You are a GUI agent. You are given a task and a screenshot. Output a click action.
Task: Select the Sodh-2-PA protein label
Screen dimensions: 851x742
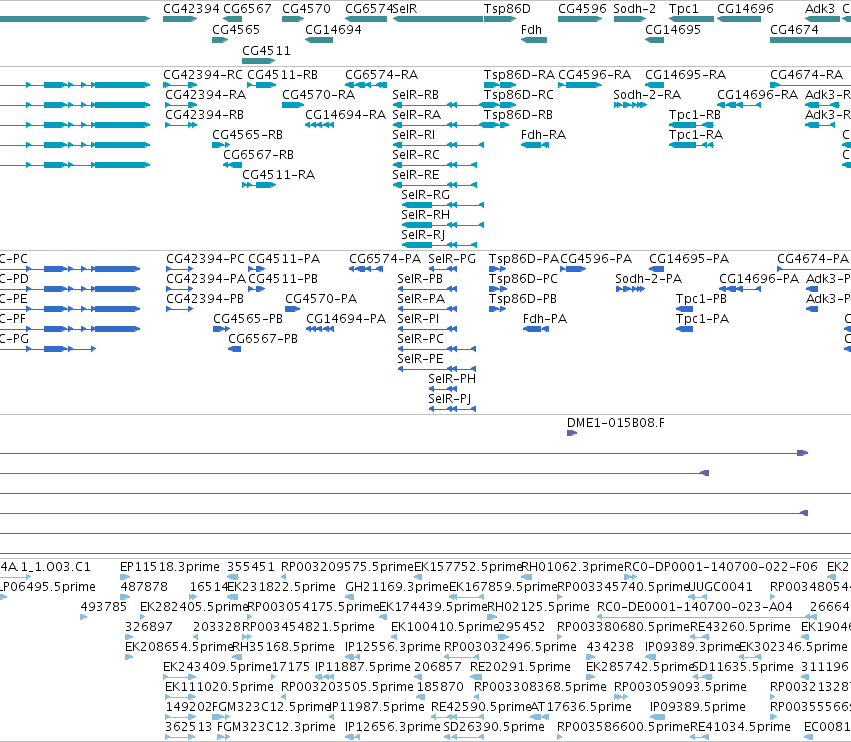coord(649,279)
